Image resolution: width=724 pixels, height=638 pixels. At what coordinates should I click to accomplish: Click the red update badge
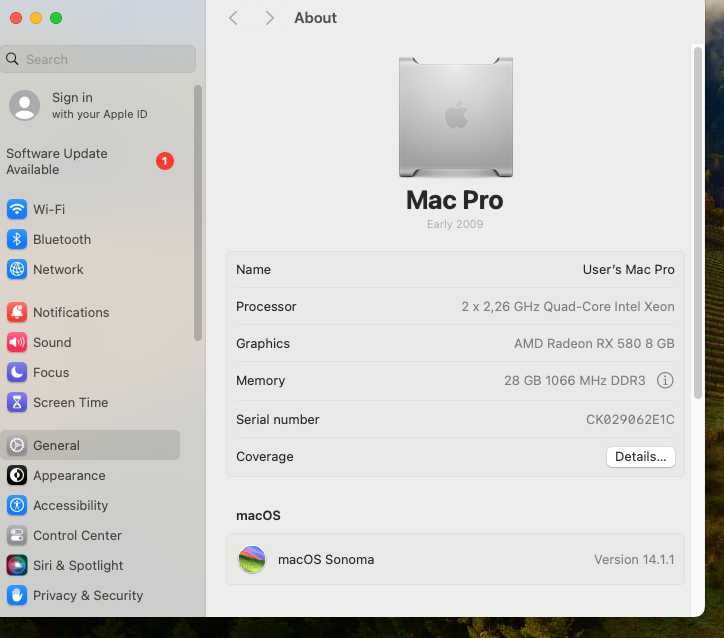point(165,161)
